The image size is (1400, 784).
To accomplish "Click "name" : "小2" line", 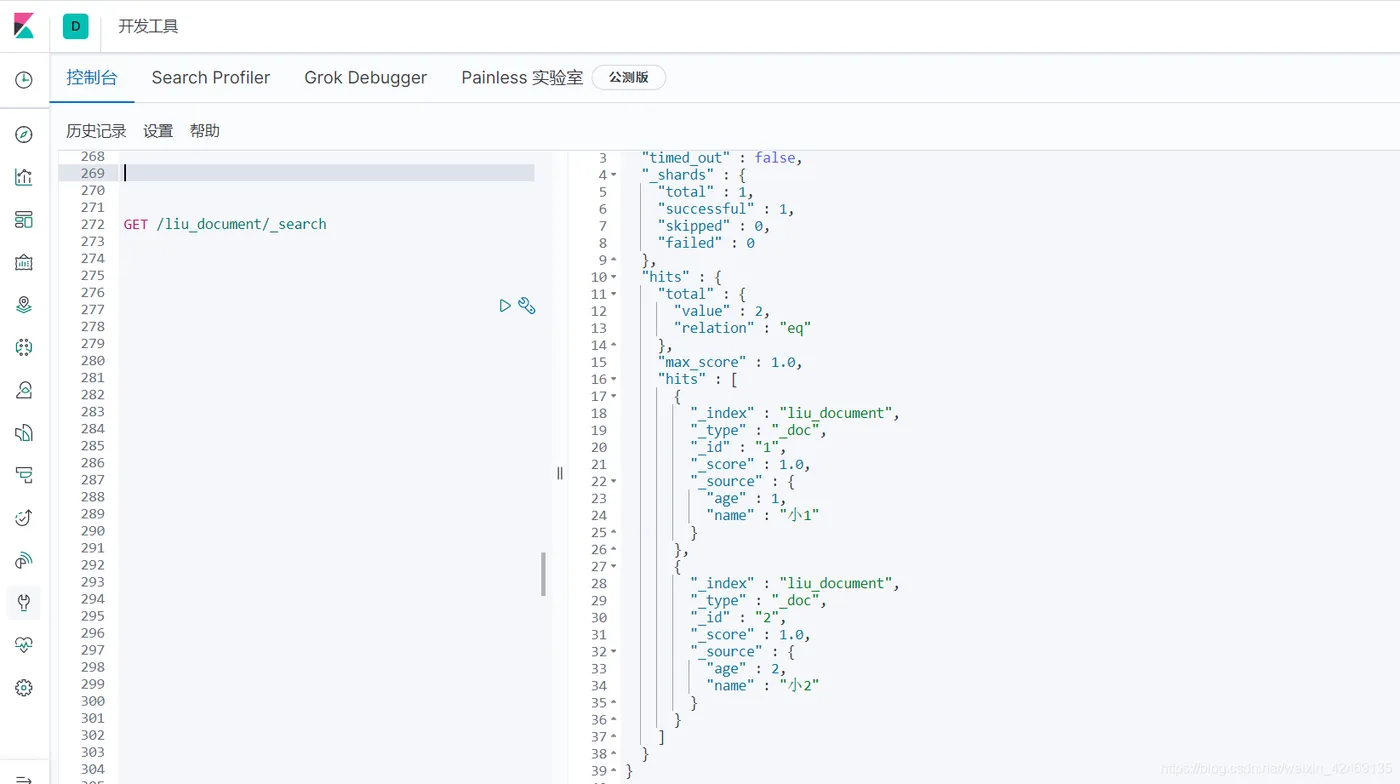I will tap(762, 685).
